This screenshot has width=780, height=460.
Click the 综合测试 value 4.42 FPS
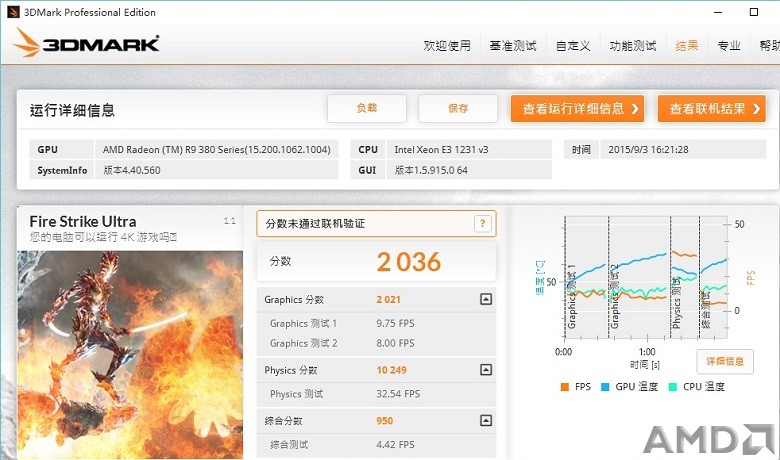(x=395, y=445)
